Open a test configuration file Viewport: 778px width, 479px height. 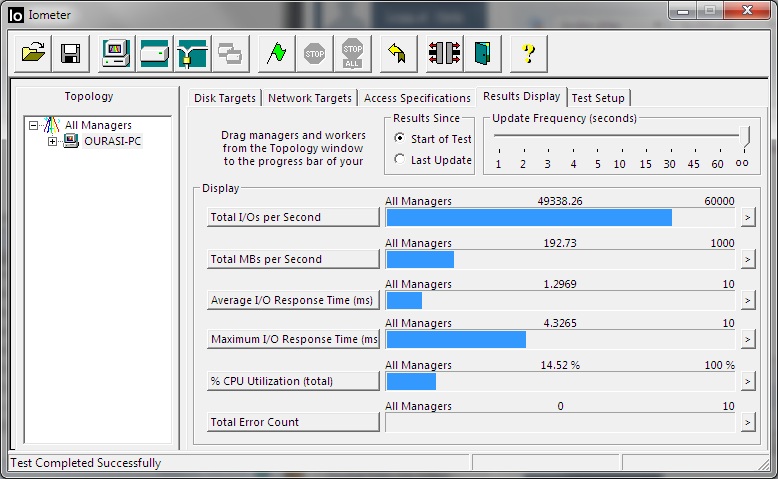pos(33,54)
